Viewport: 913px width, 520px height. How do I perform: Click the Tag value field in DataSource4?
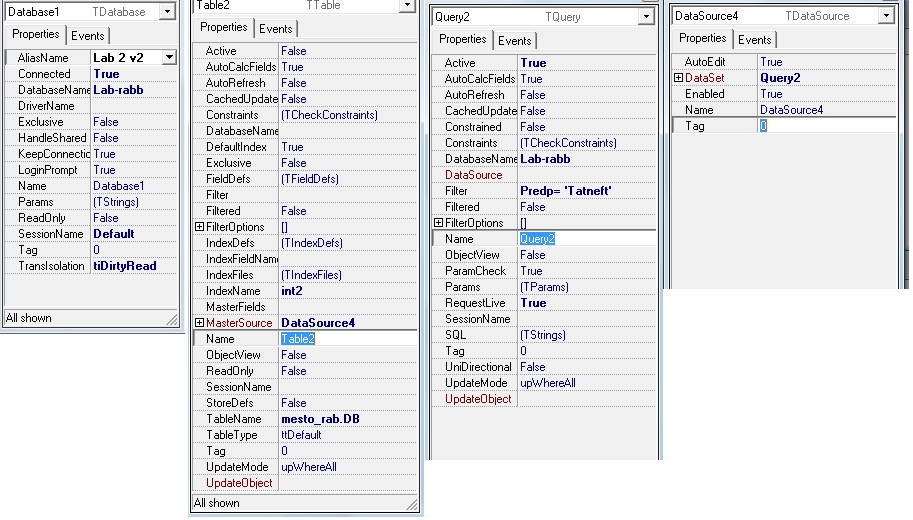click(825, 126)
